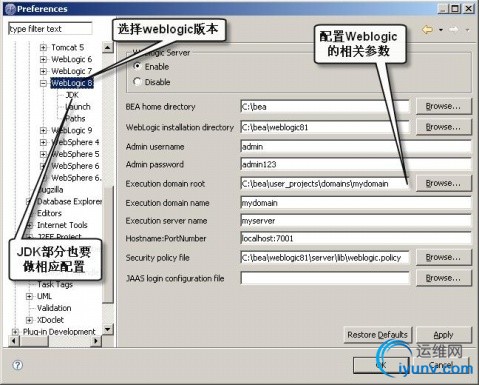Select the Disable radio button
This screenshot has width=479, height=385.
pyautogui.click(x=137, y=81)
